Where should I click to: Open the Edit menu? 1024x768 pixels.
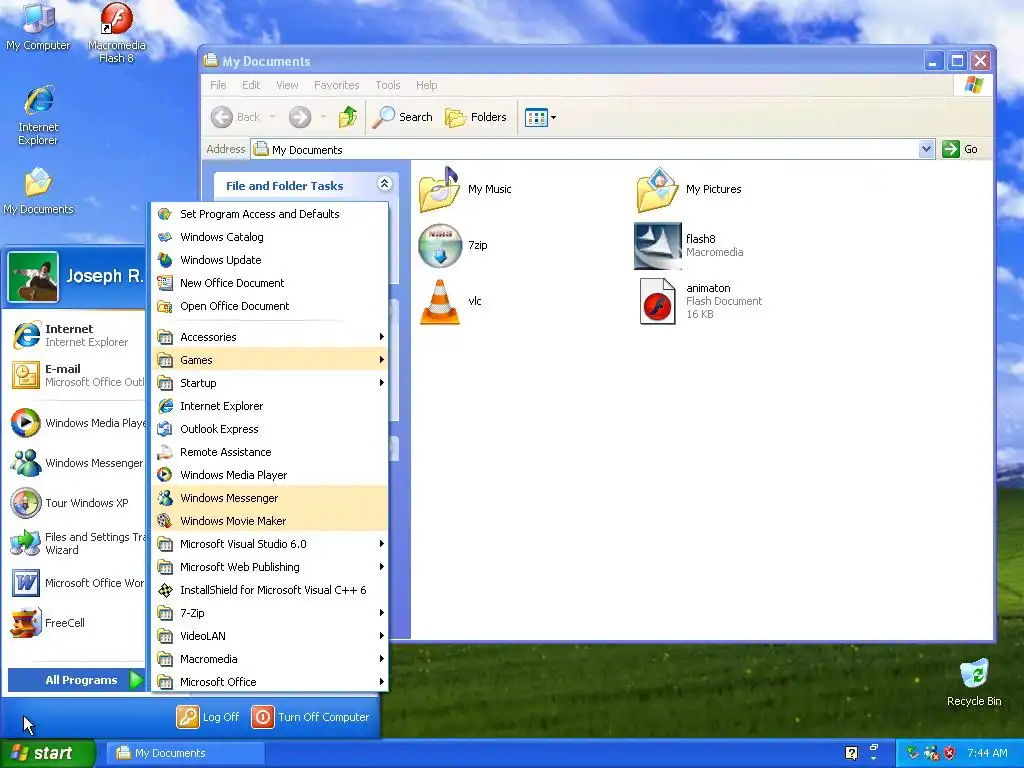(251, 85)
